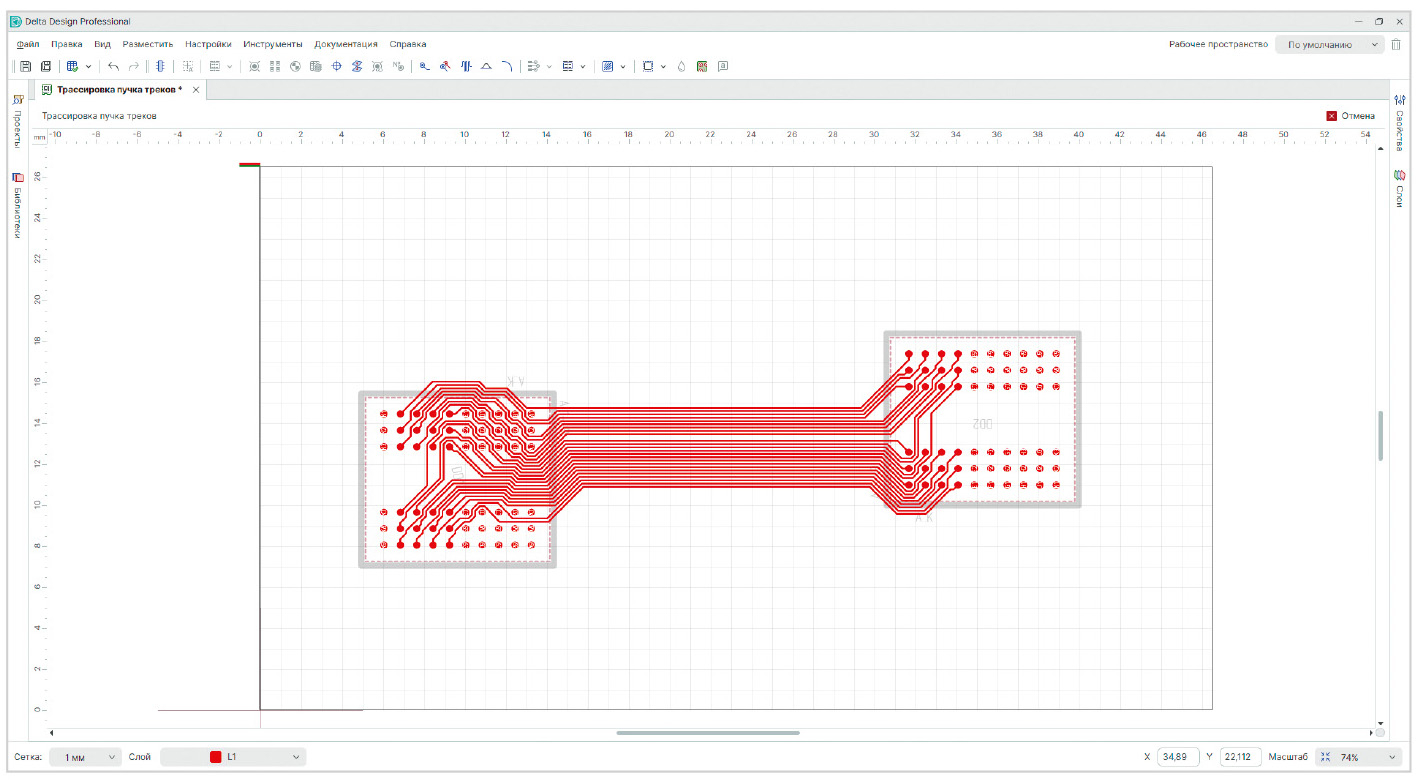Click the water drop icon in toolbar
Image resolution: width=1416 pixels, height=779 pixels.
pos(681,66)
